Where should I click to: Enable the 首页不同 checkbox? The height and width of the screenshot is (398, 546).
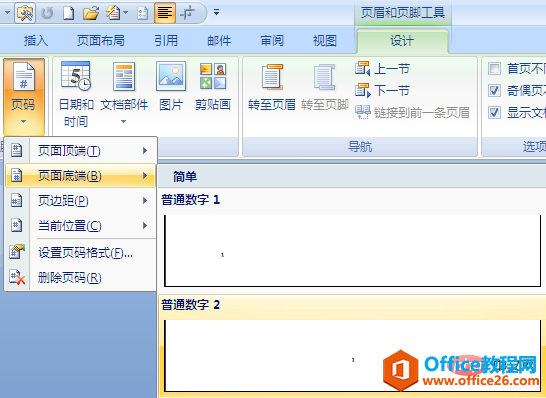tap(494, 69)
